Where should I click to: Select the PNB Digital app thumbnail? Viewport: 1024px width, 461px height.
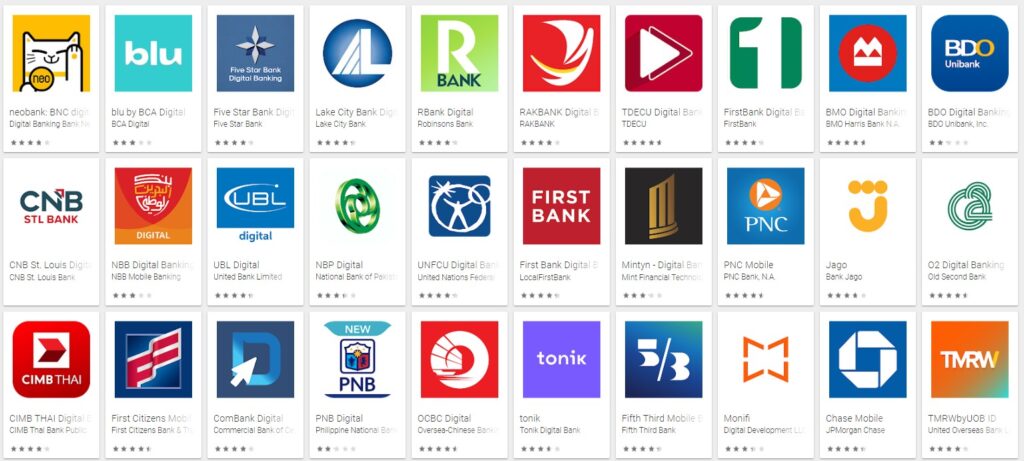tap(357, 359)
